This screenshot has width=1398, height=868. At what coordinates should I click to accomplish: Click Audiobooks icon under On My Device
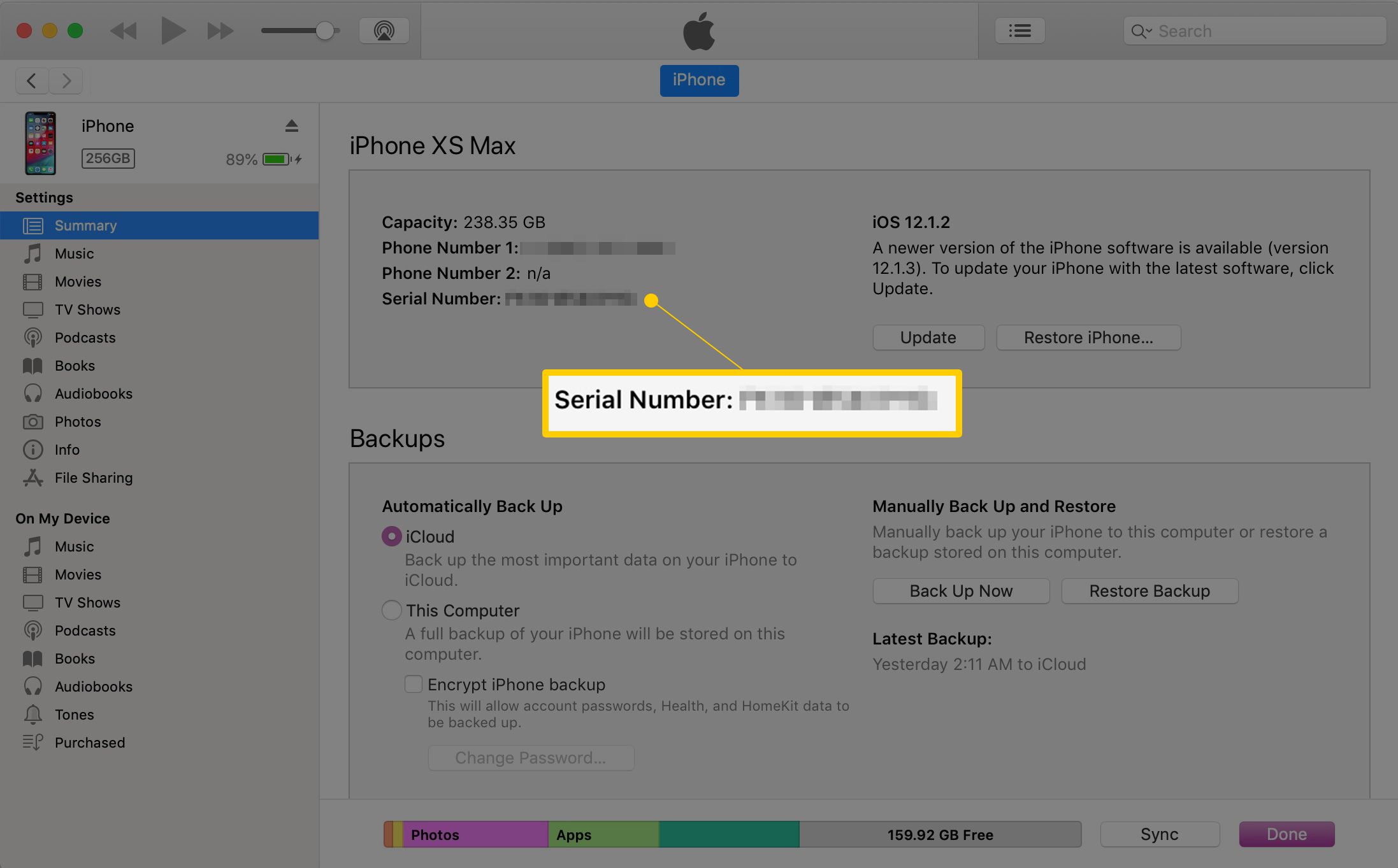32,687
